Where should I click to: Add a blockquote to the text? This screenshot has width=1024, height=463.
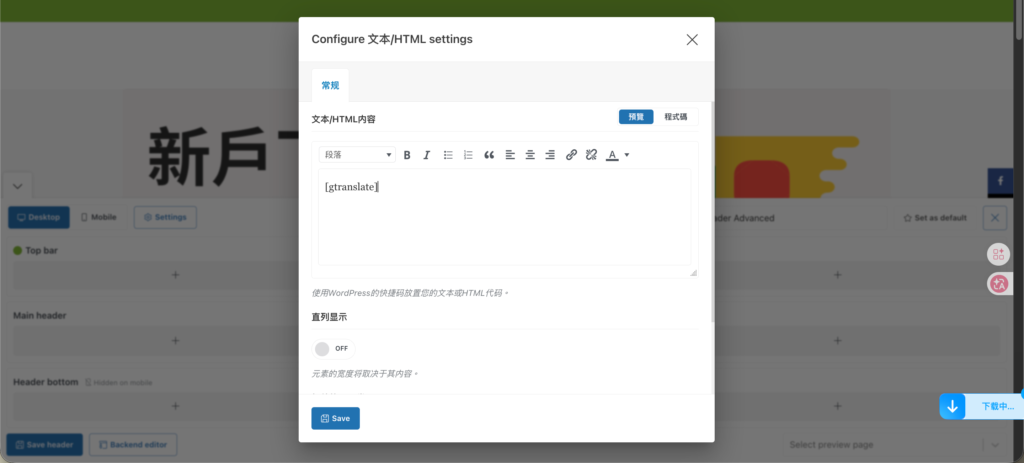pyautogui.click(x=488, y=155)
